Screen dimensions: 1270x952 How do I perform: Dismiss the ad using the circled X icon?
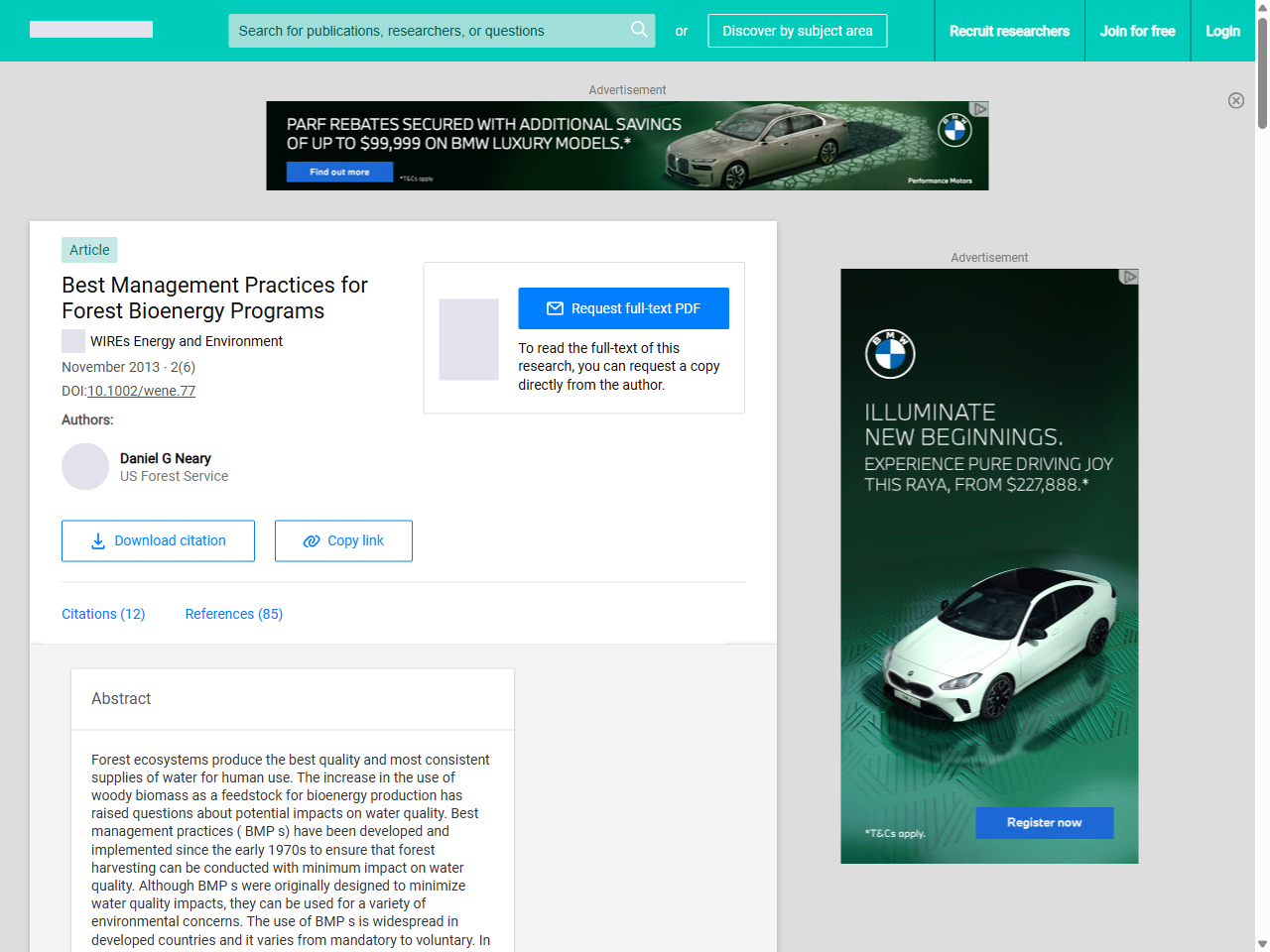coord(1236,100)
